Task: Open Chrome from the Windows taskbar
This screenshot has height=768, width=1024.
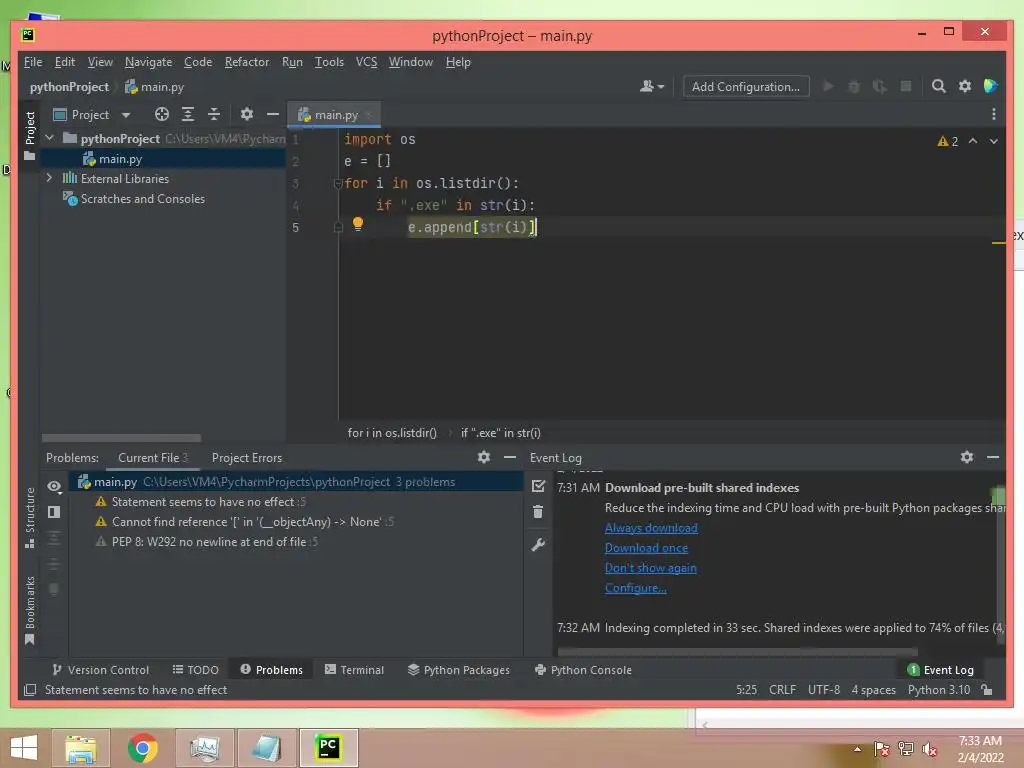Action: click(x=142, y=748)
